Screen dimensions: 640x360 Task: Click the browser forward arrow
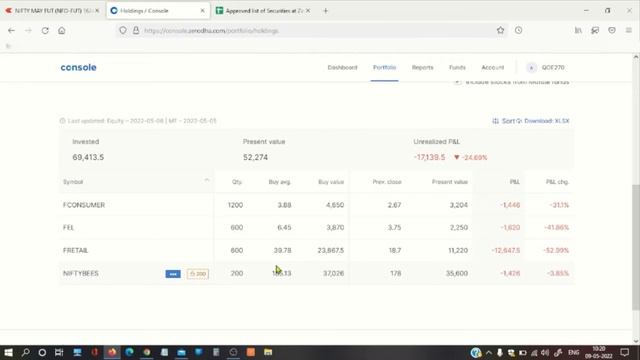[x=28, y=31]
